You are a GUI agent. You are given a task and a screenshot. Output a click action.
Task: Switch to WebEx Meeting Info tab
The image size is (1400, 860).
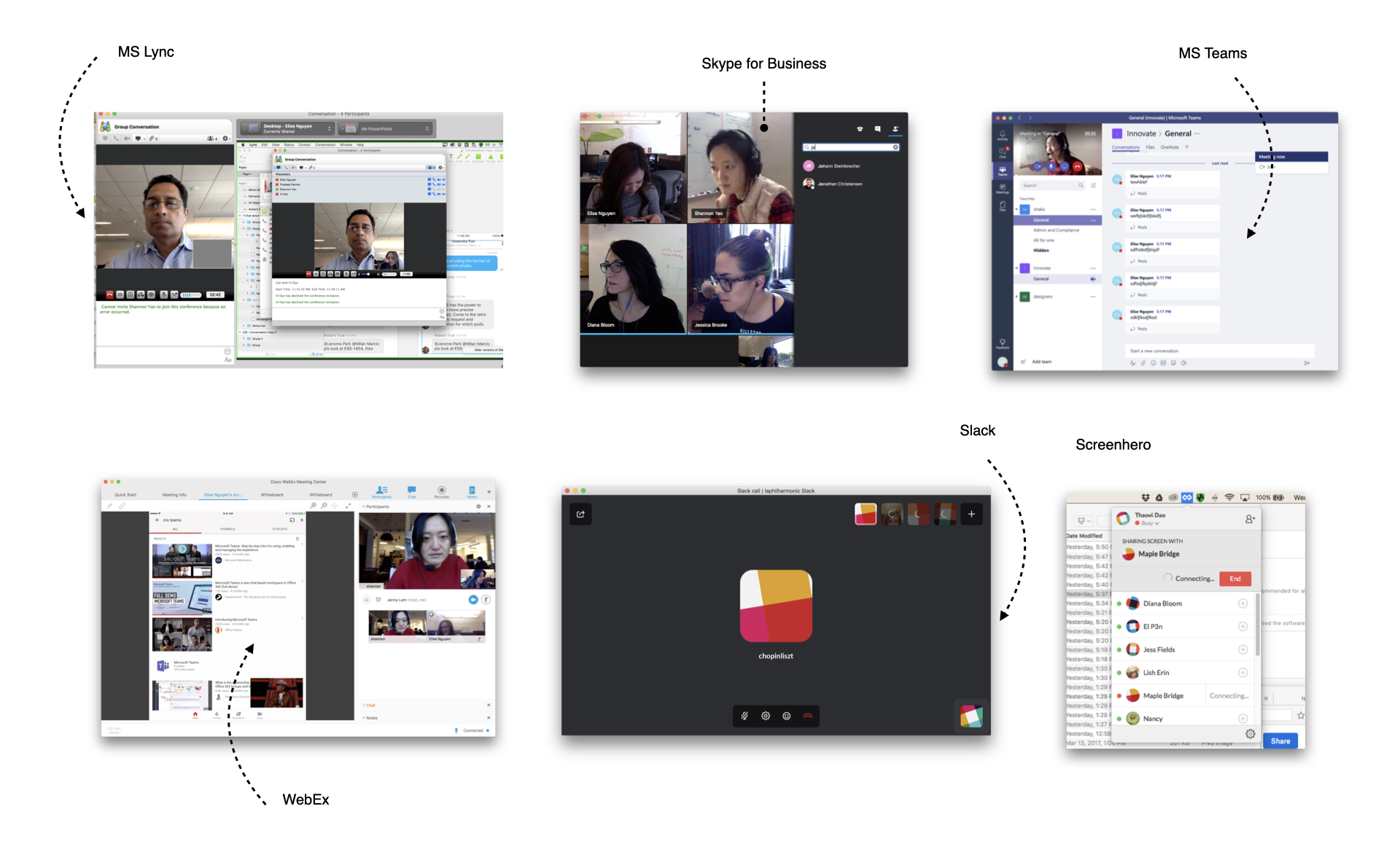click(x=174, y=495)
